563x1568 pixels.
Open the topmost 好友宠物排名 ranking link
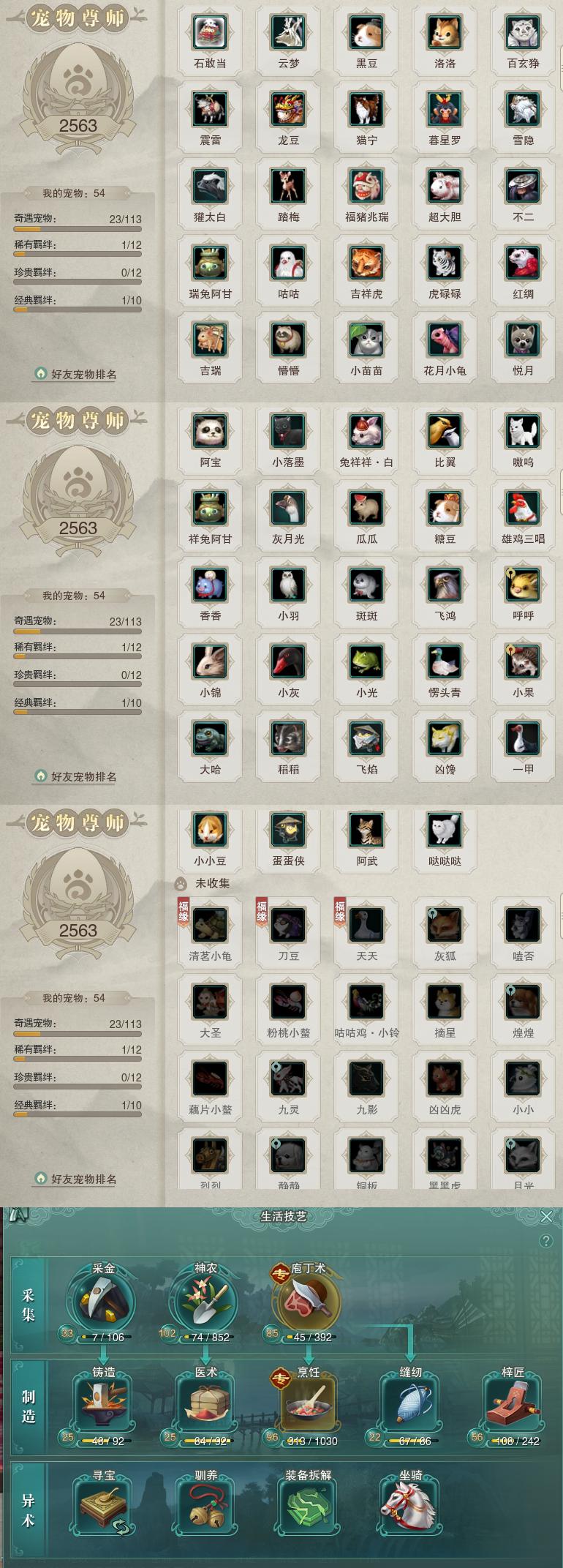75,374
